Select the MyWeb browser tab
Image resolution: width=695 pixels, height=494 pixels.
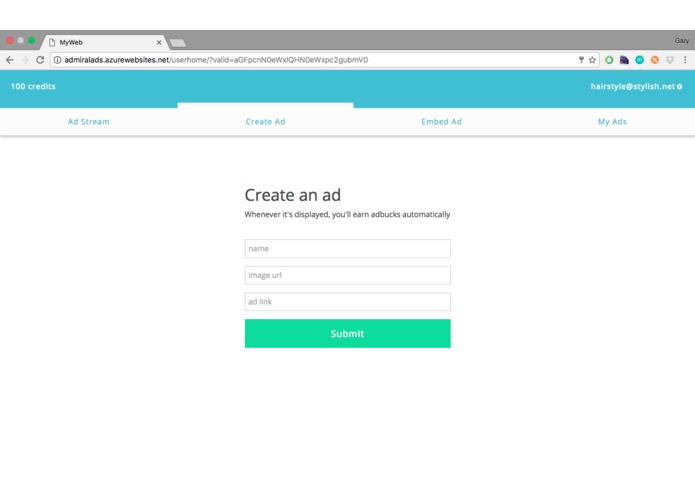click(104, 43)
